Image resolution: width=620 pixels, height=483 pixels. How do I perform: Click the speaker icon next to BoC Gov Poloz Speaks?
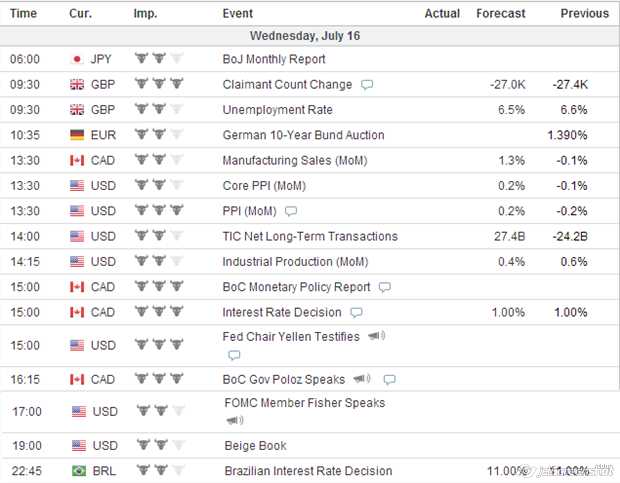point(362,379)
